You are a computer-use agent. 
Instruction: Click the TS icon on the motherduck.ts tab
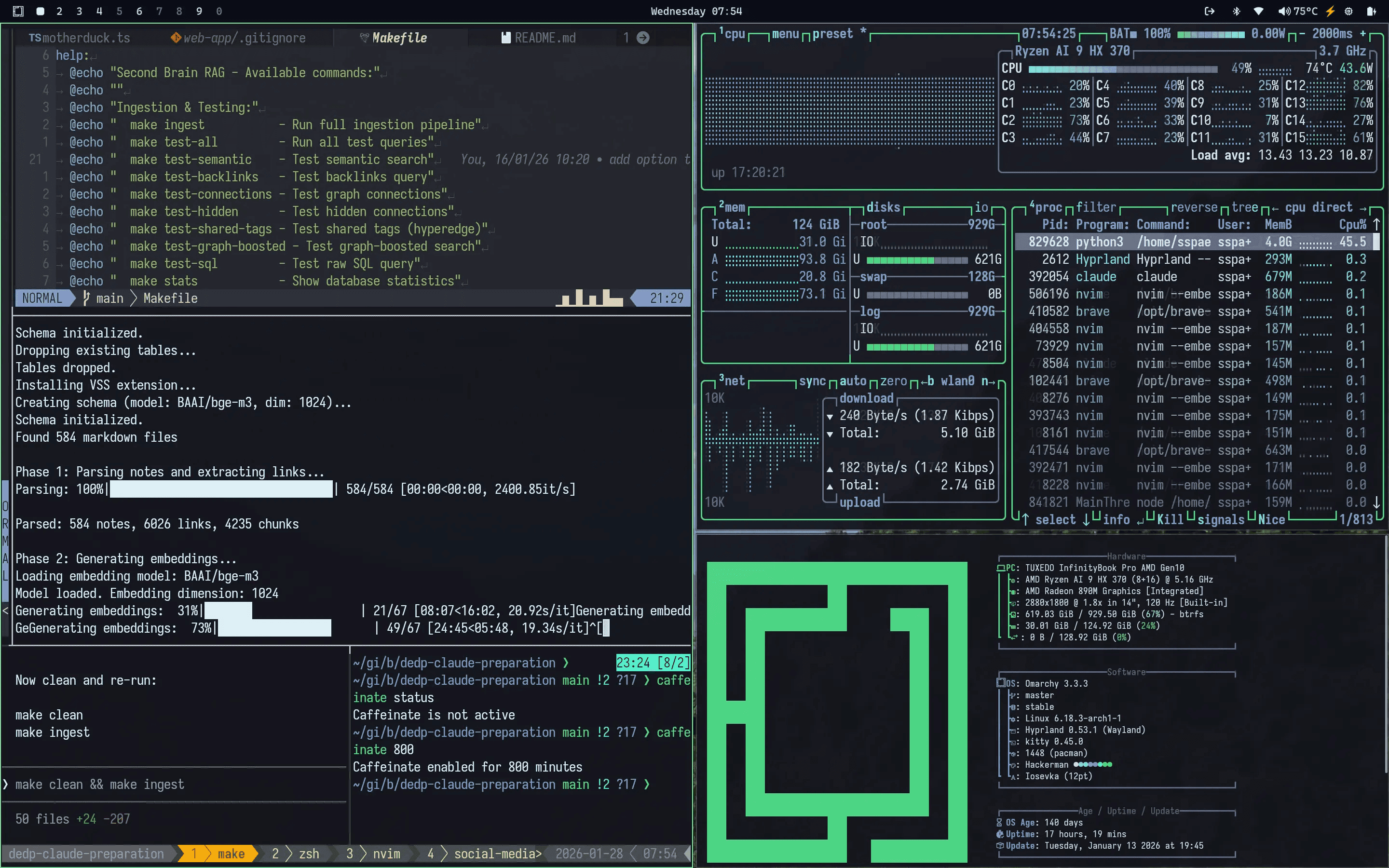click(x=36, y=37)
